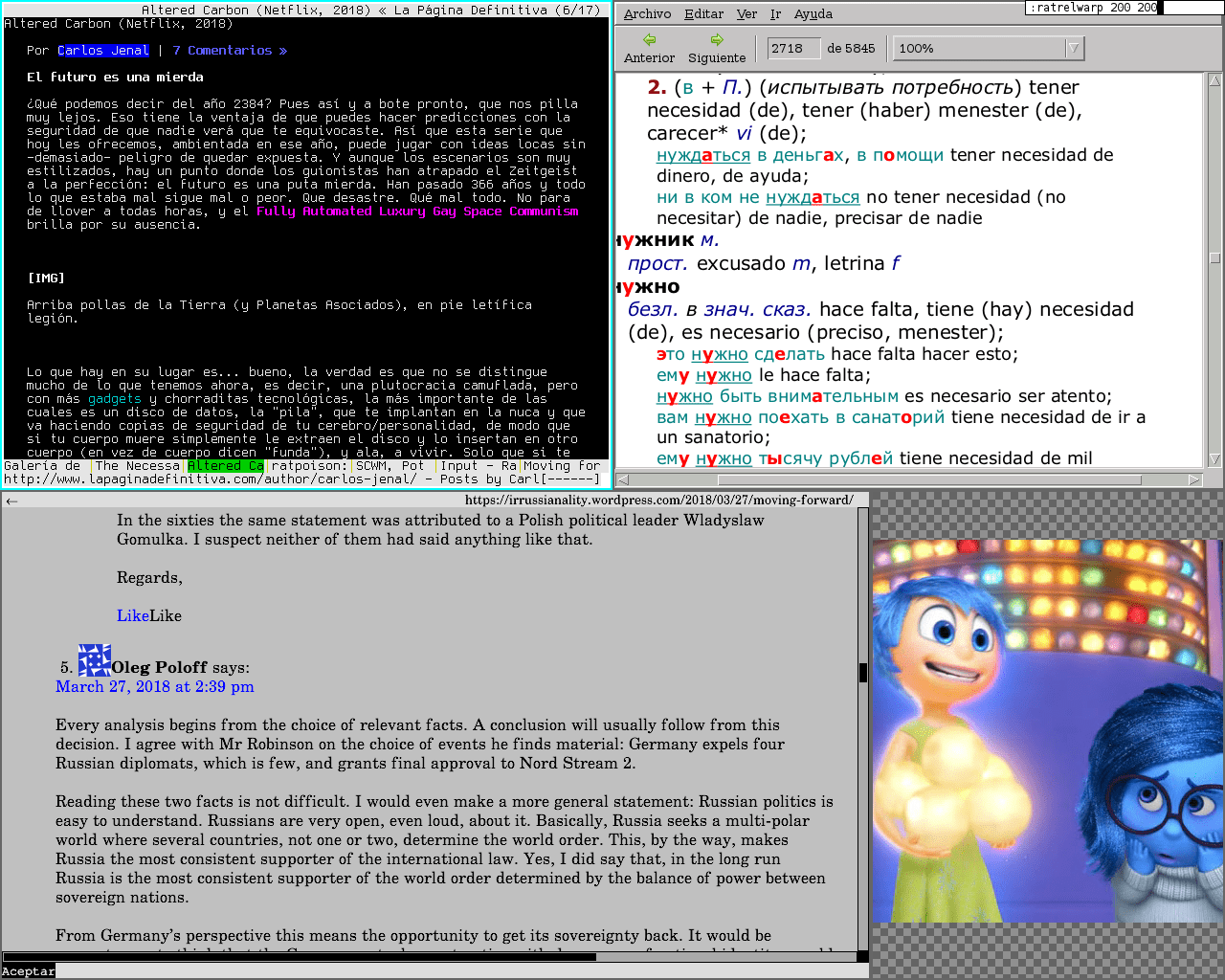Click the 'Altered Carbon (Netflix, 2018)' page title line
This screenshot has width=1225, height=980.
119,24
